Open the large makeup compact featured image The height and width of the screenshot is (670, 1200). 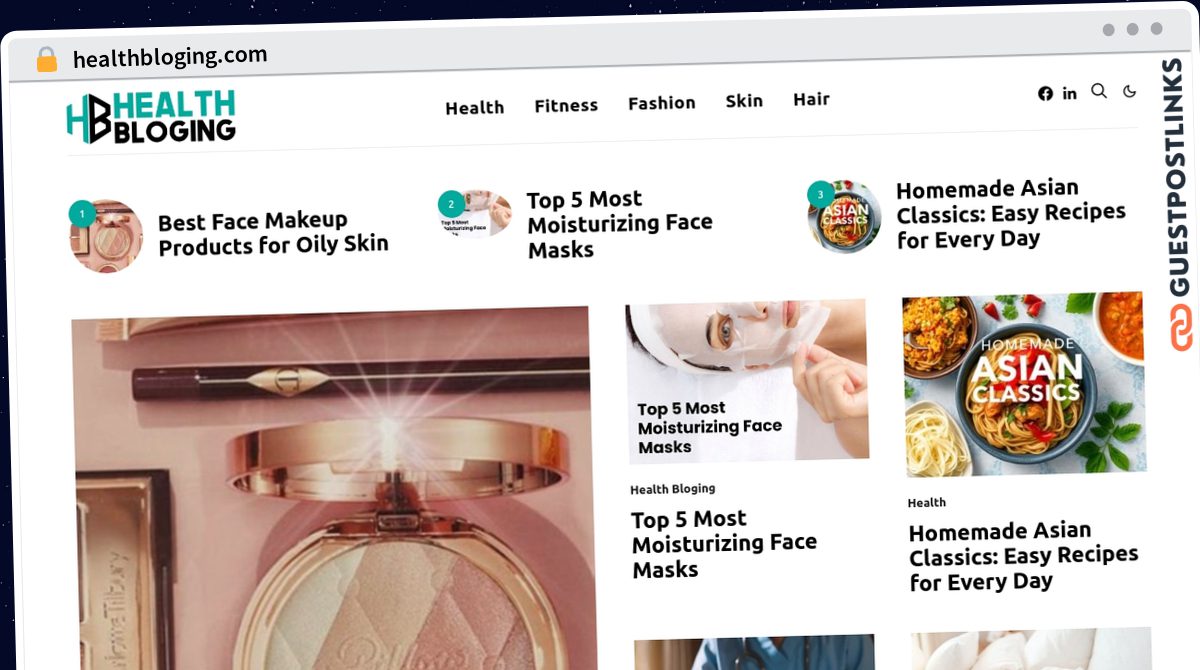tap(334, 489)
